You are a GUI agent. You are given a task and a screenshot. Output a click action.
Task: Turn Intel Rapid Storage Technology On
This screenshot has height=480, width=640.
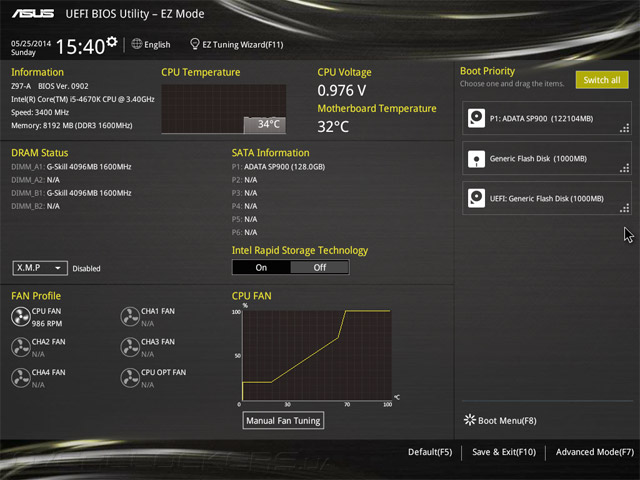coord(261,267)
